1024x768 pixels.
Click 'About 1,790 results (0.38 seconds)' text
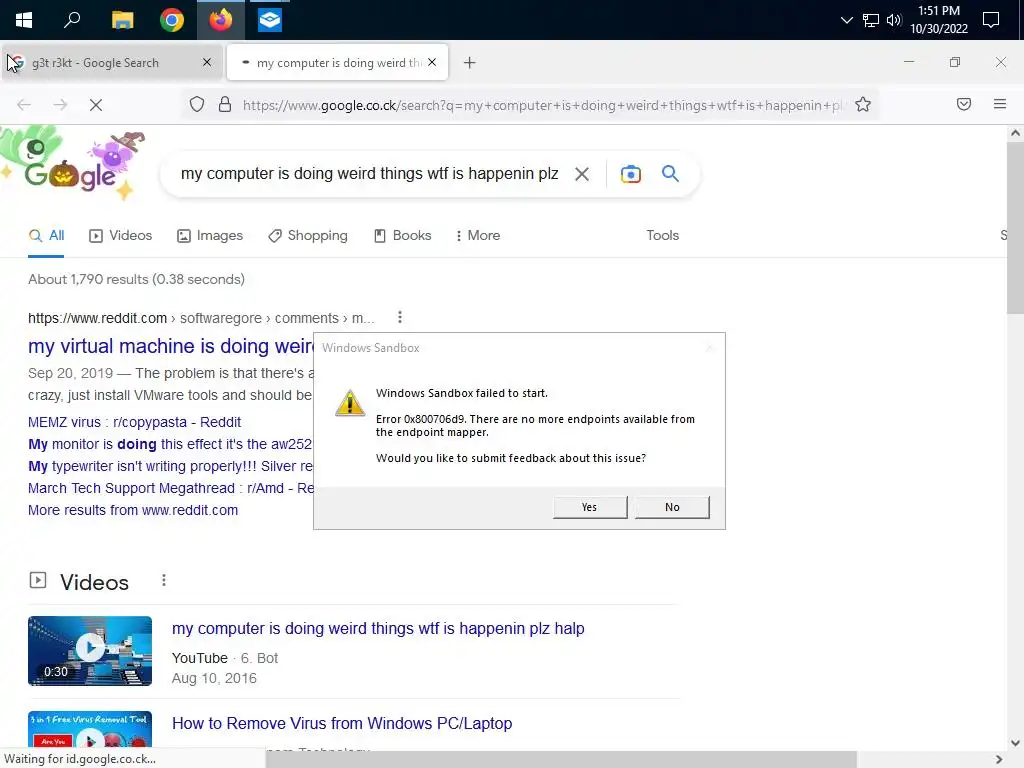(136, 280)
